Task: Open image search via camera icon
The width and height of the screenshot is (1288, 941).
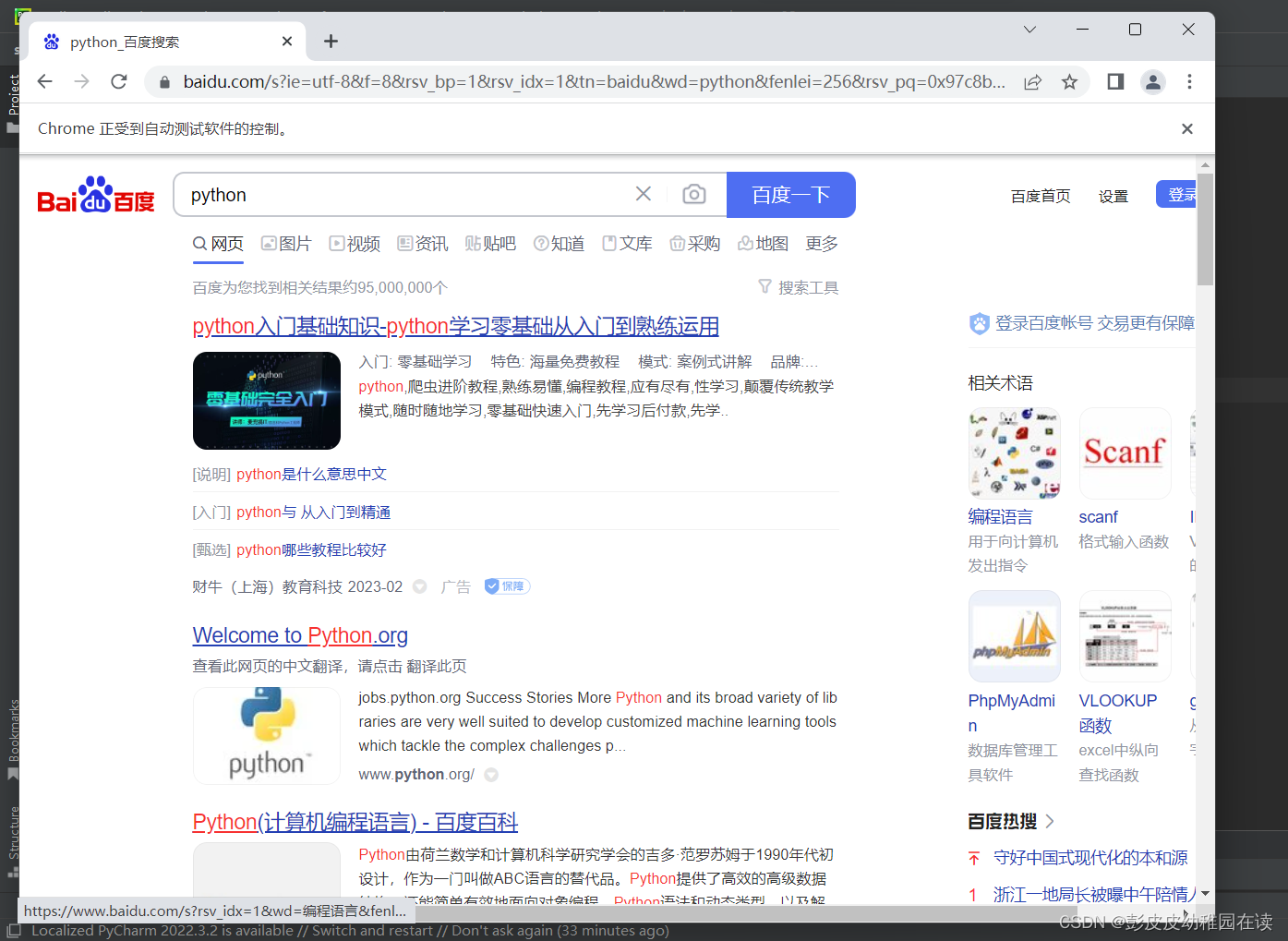Action: [694, 194]
